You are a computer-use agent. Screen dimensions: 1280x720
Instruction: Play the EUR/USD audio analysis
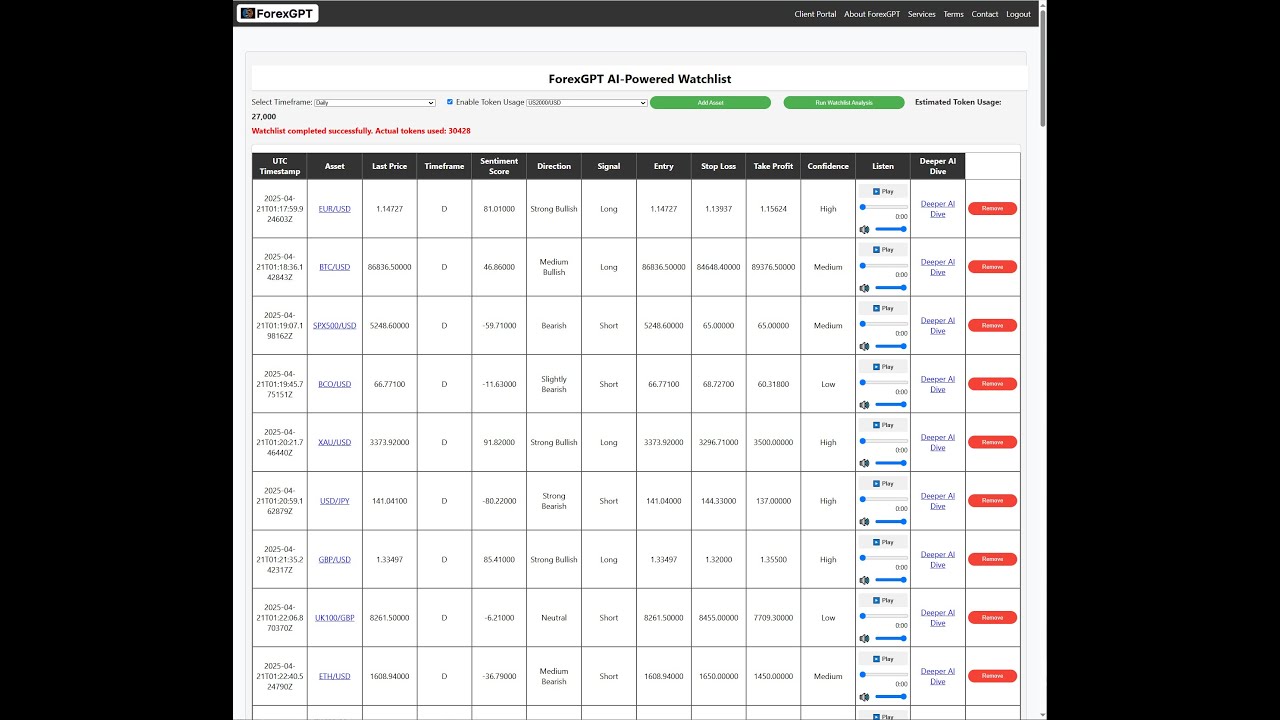(x=883, y=191)
